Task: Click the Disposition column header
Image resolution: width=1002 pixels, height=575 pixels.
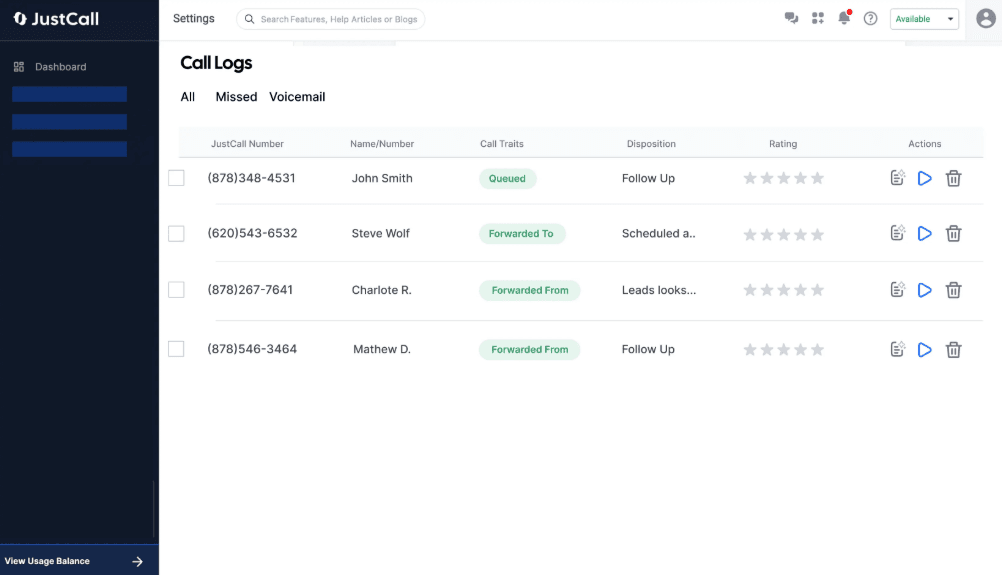Action: (651, 144)
